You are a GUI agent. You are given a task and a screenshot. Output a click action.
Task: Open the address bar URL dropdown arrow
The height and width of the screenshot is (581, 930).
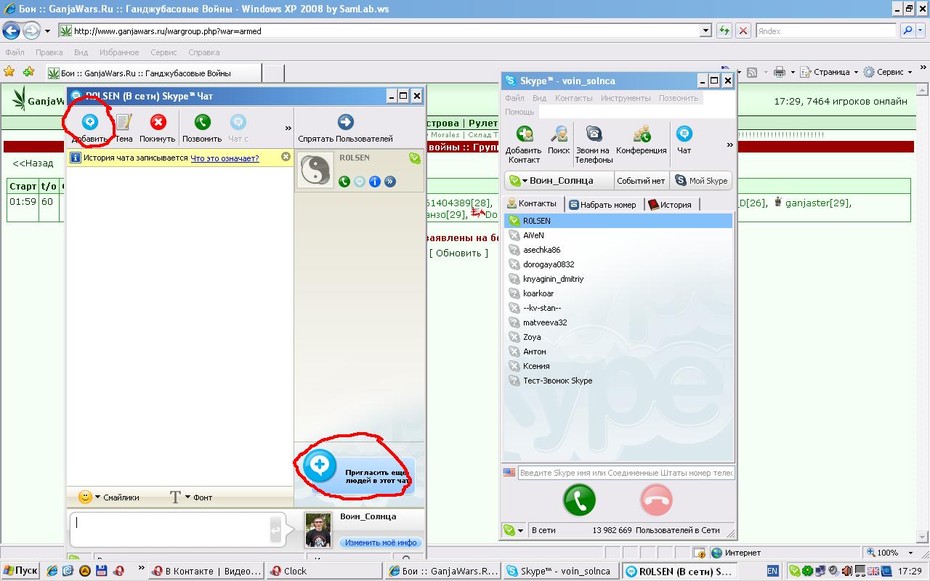705,31
